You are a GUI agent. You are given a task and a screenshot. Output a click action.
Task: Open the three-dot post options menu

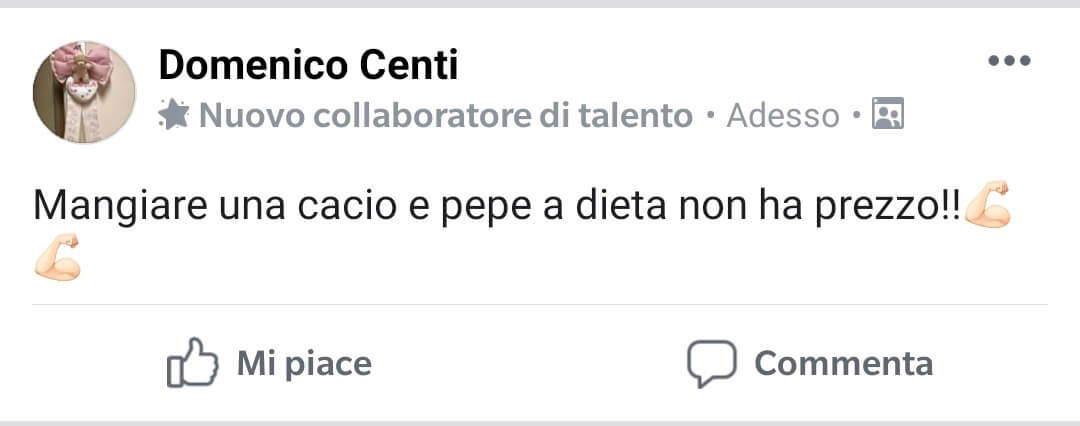(x=1009, y=61)
